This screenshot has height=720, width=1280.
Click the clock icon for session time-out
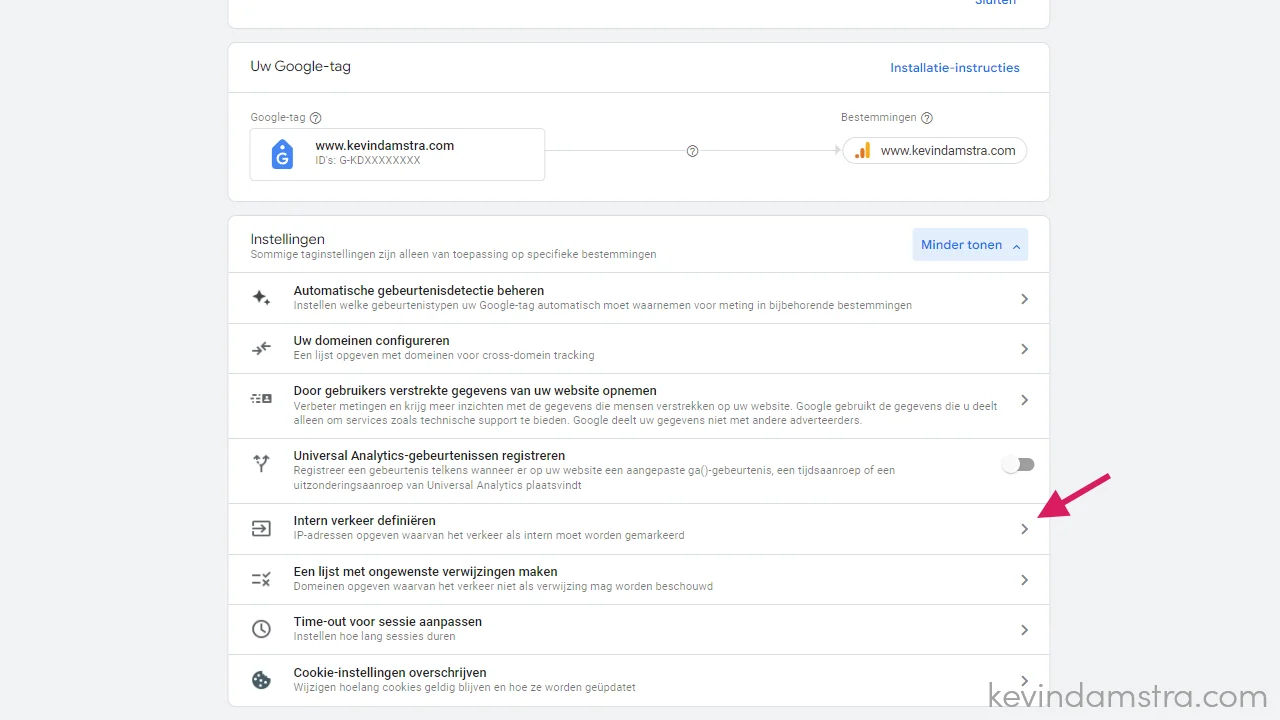[x=261, y=629]
